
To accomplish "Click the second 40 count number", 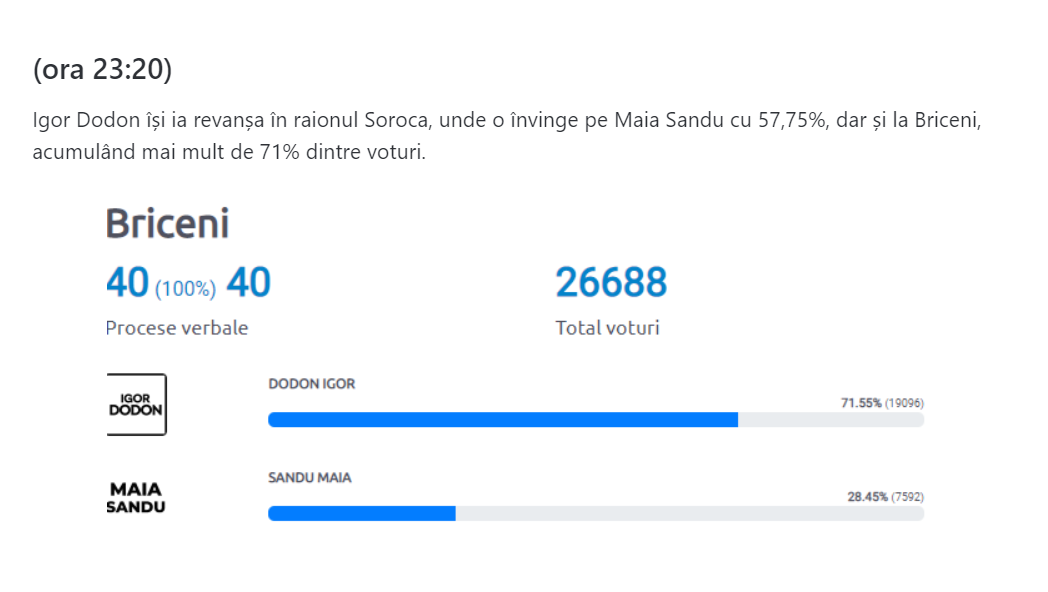I will tap(249, 282).
